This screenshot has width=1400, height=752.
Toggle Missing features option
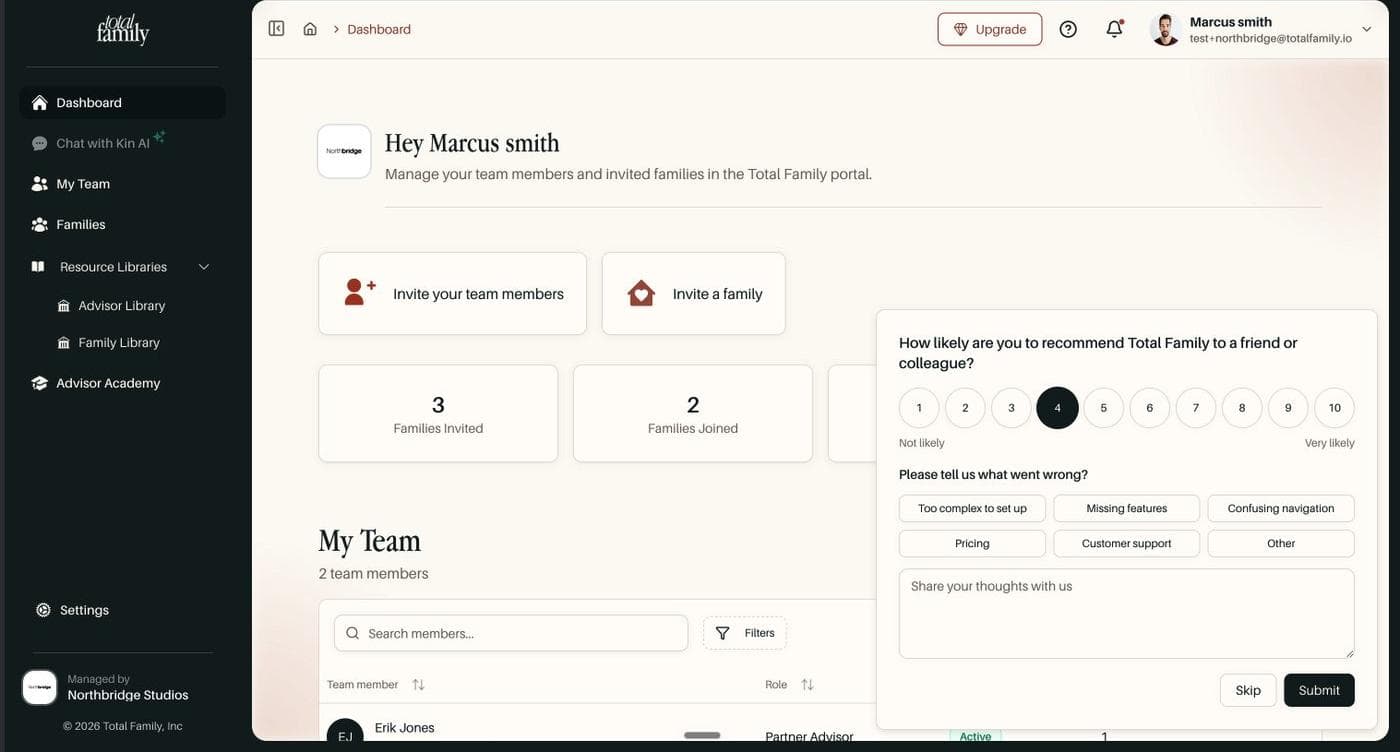[x=1127, y=508]
